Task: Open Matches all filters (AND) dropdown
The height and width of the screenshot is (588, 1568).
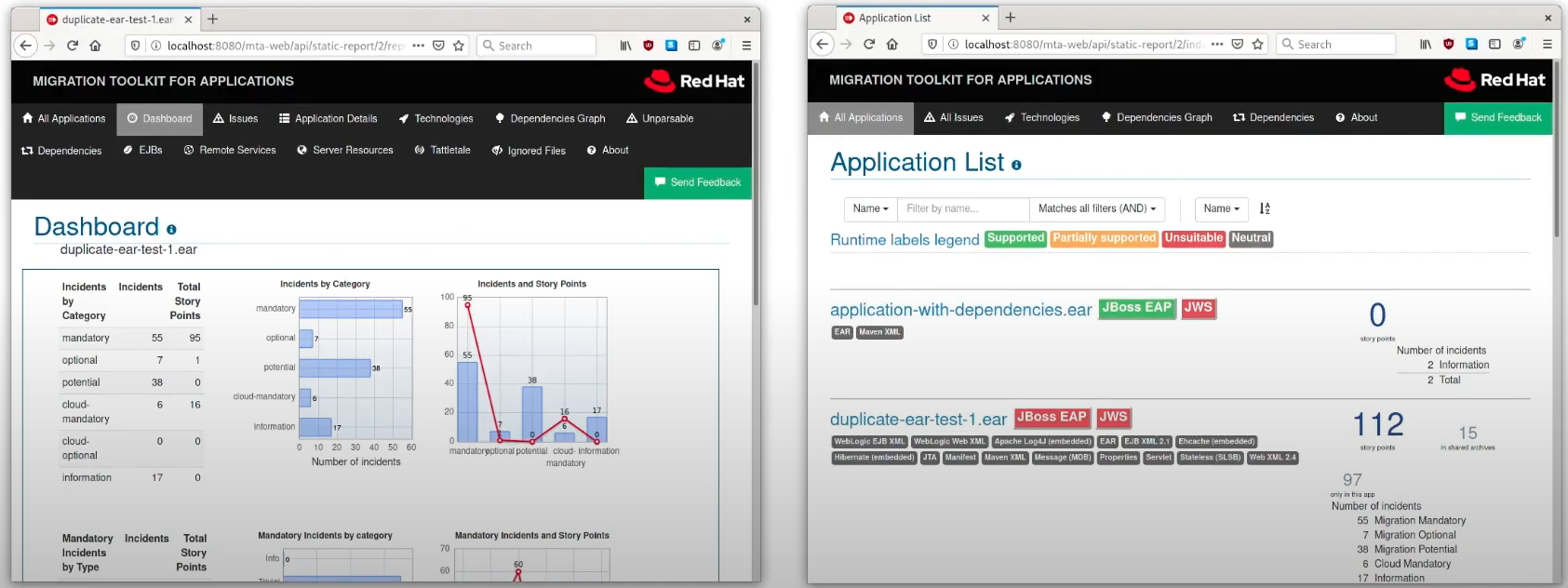Action: coord(1096,208)
